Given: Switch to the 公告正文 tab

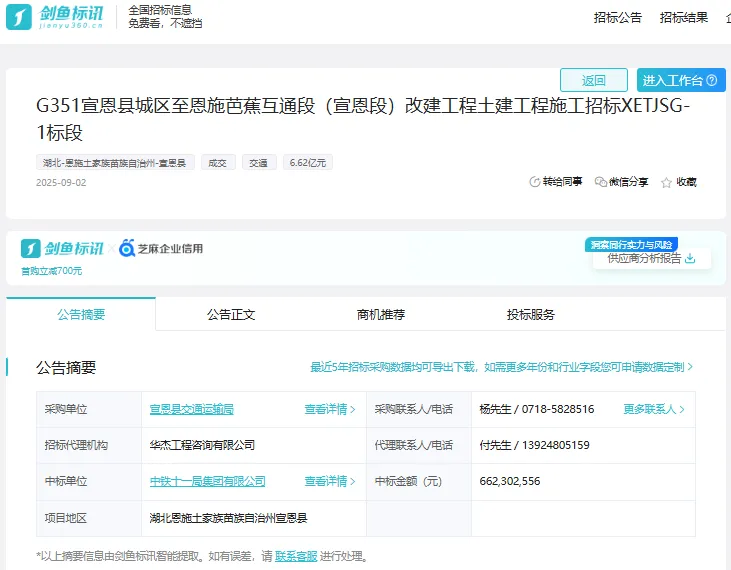Looking at the screenshot, I should (231, 314).
